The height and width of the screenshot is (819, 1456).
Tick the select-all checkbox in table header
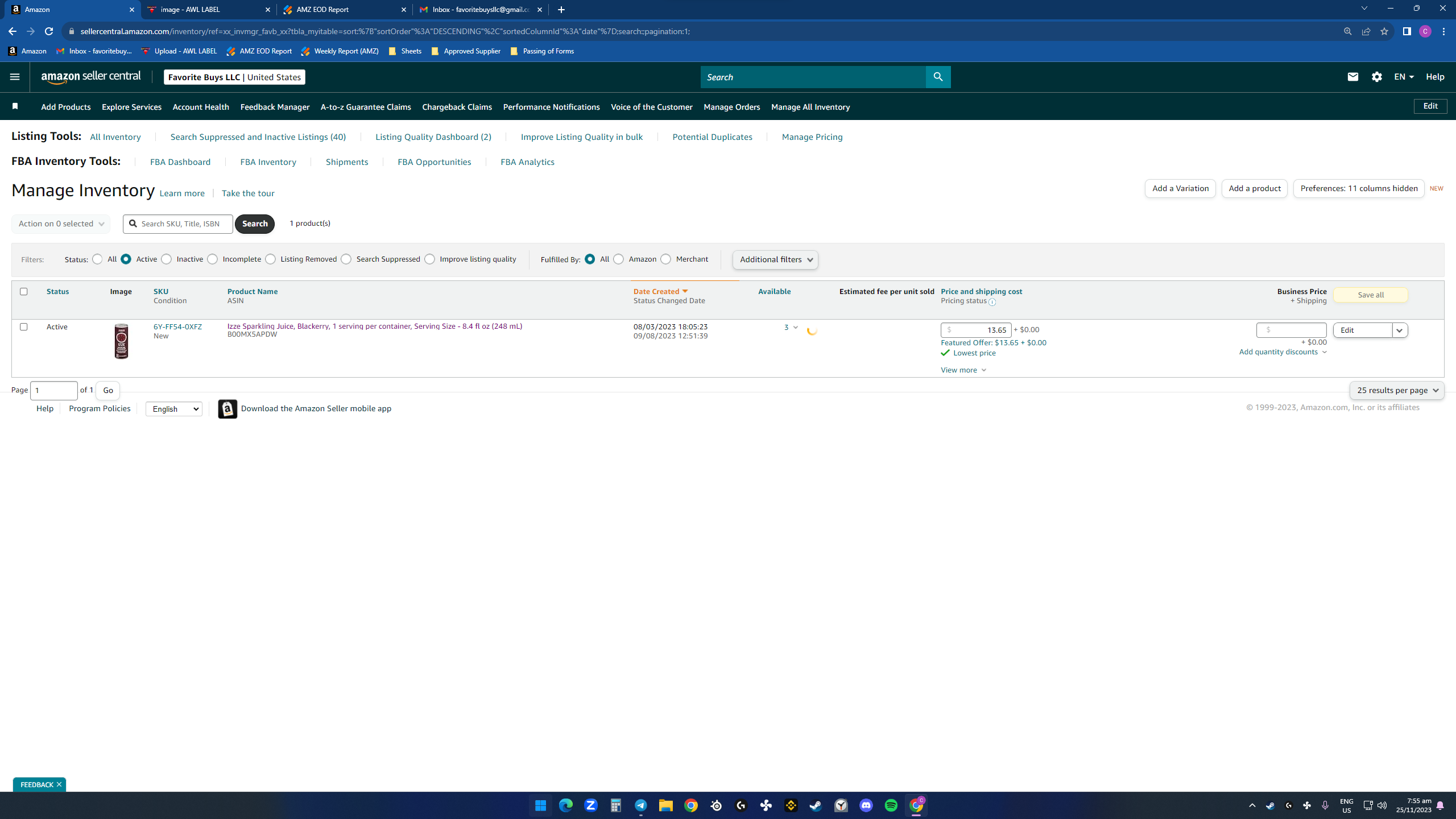point(23,291)
